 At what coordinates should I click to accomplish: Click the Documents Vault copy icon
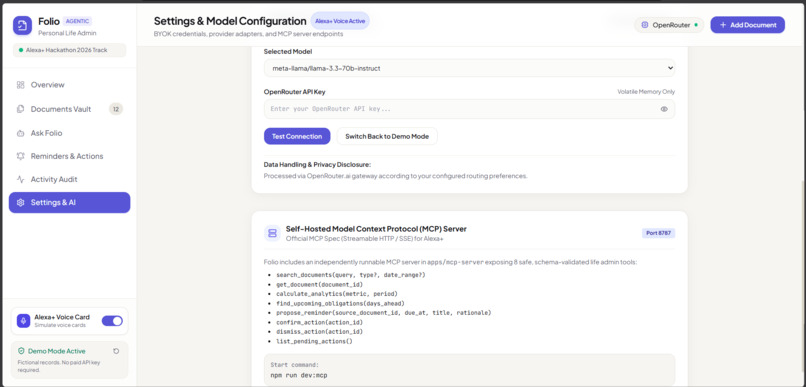[x=21, y=109]
